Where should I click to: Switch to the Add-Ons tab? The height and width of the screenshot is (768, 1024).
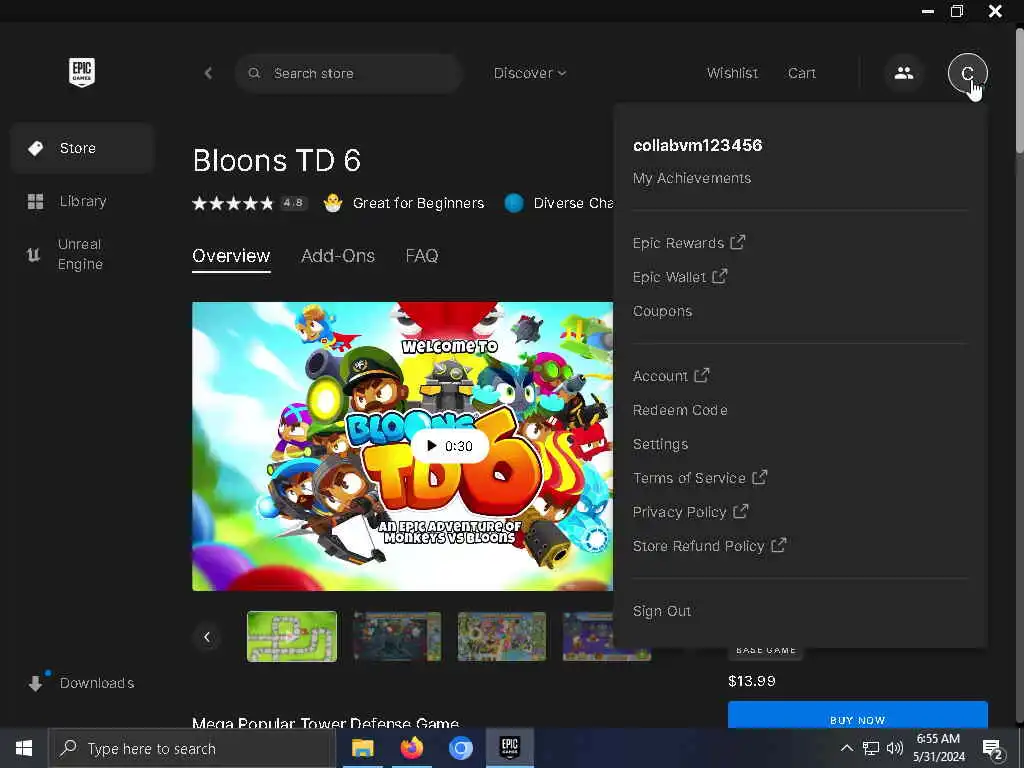tap(338, 256)
